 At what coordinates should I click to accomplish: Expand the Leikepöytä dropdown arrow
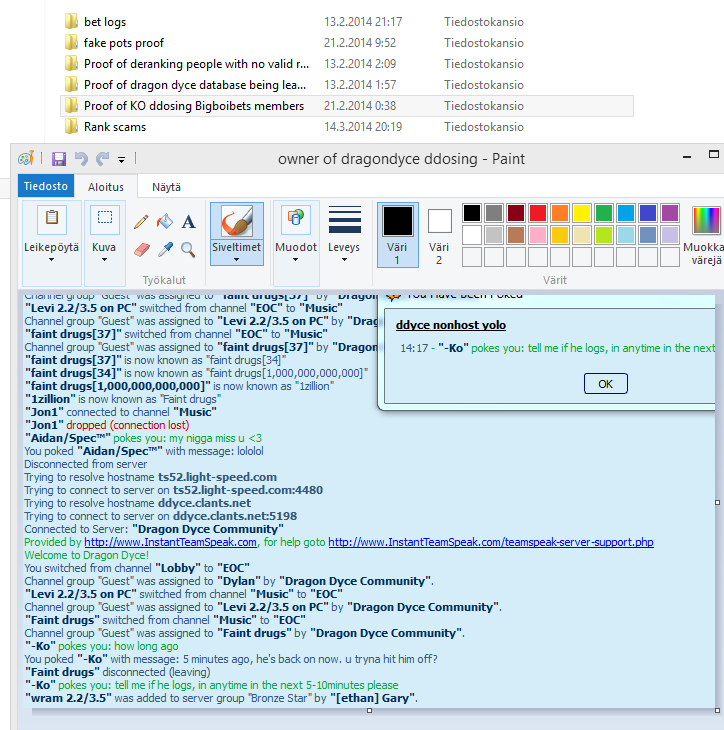pos(51,260)
